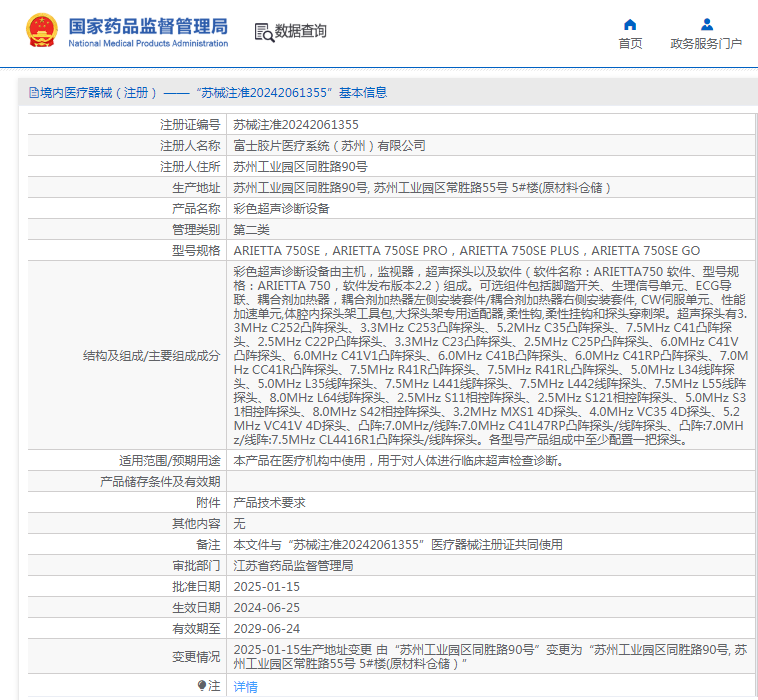This screenshot has width=758, height=700.
Task: Open the 详情 details link
Action: (246, 686)
